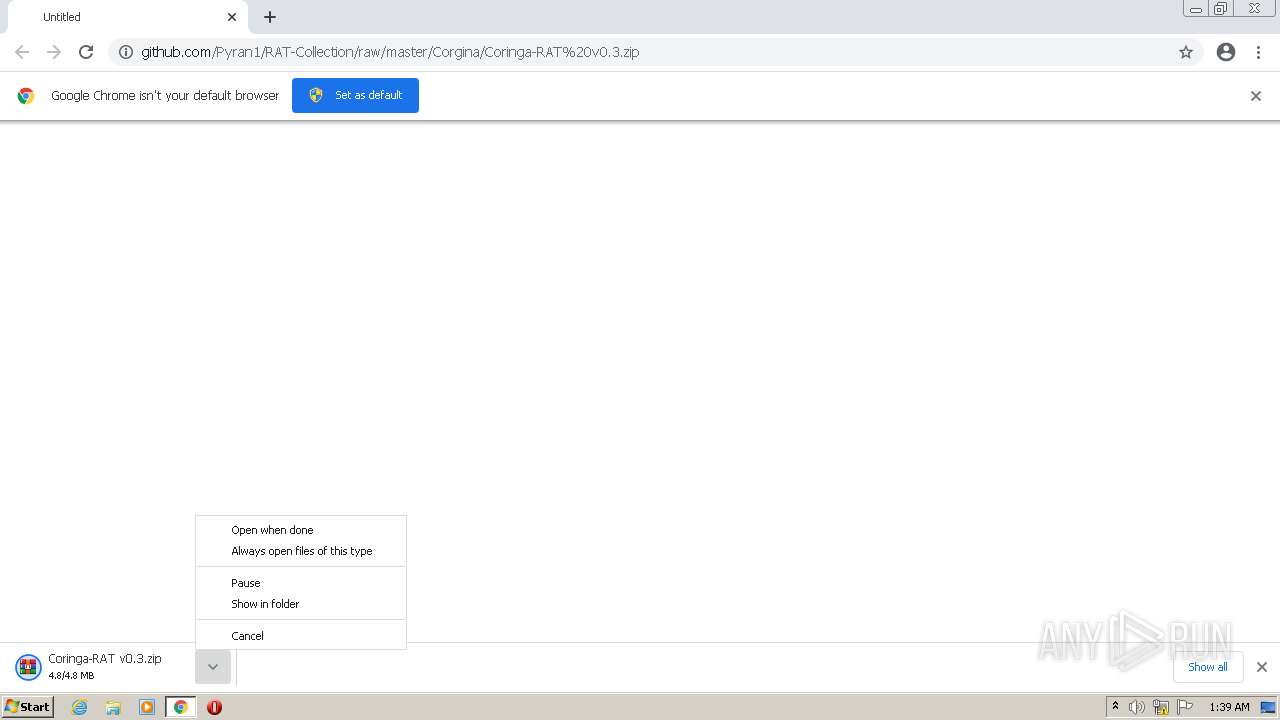
Task: Open the Action Center flag icon
Action: [1185, 707]
